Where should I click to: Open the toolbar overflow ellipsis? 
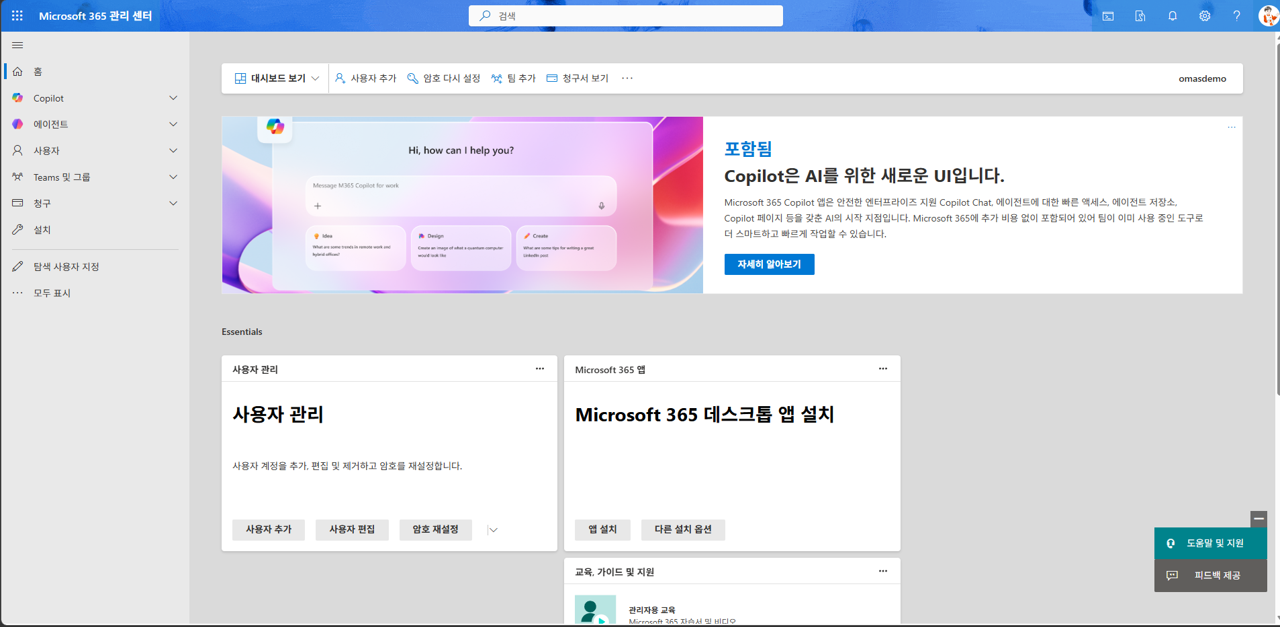(627, 78)
